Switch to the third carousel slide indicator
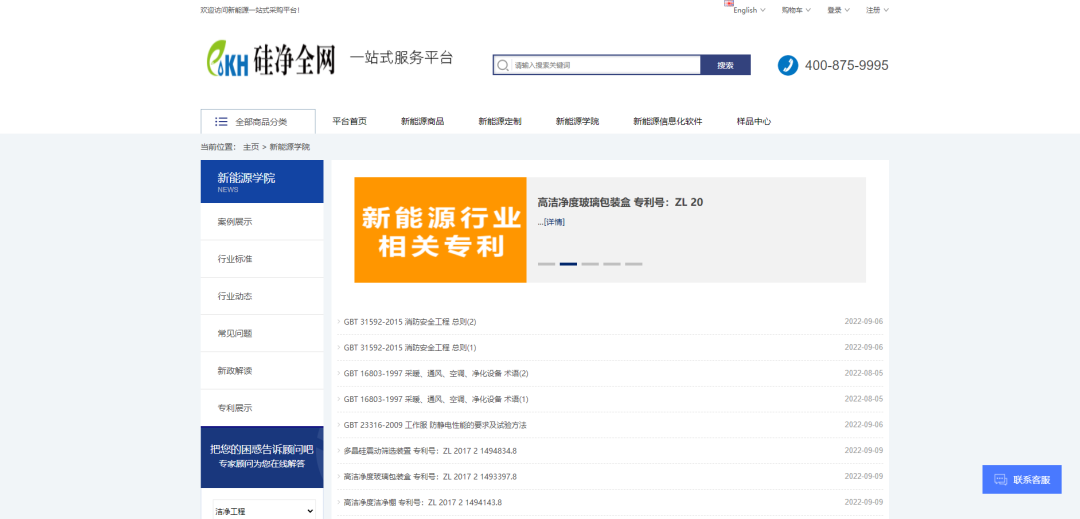This screenshot has height=519, width=1080. (590, 264)
